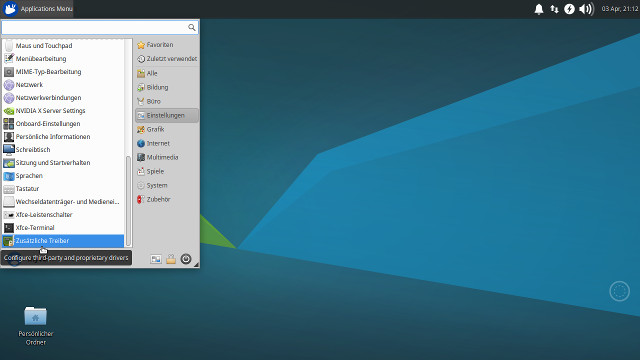Select the Zuletzt verwendet category
Screen dimensions: 640x360
click(167, 59)
